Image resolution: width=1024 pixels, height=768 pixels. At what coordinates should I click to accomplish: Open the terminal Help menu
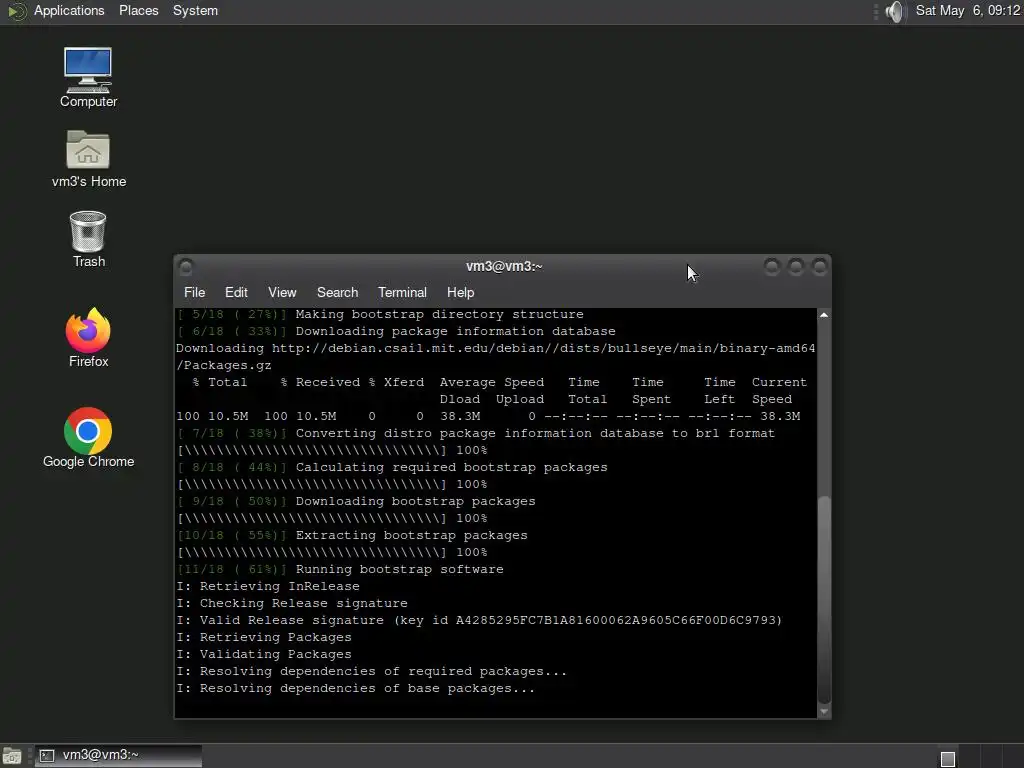(x=460, y=293)
